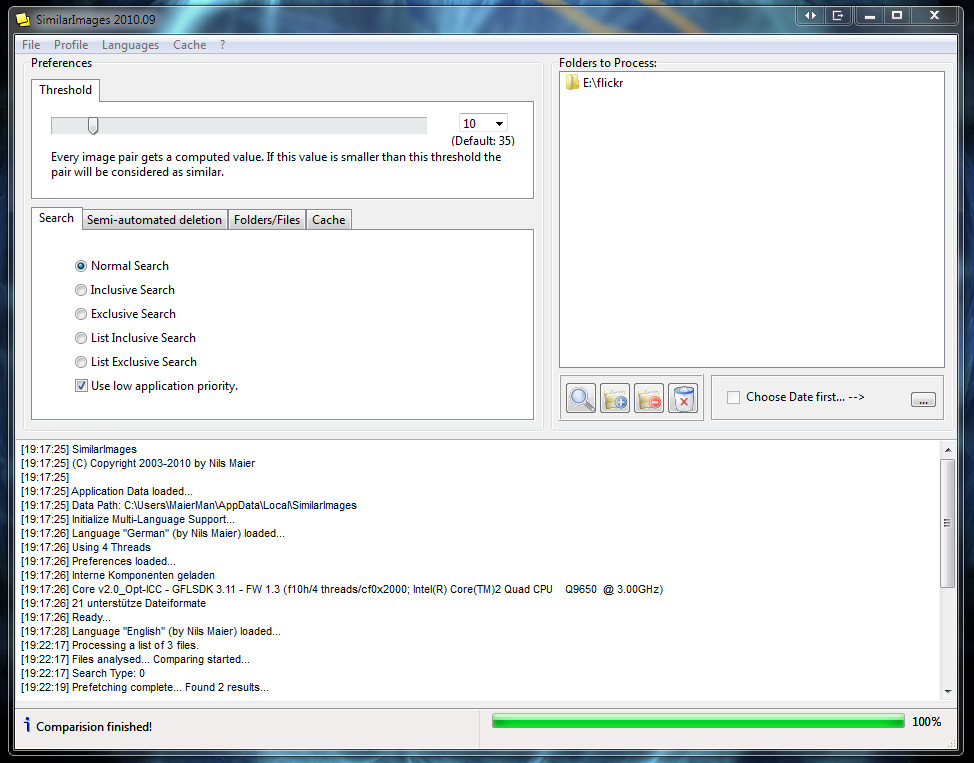The height and width of the screenshot is (763, 974).
Task: Open the File menu
Action: coord(31,45)
